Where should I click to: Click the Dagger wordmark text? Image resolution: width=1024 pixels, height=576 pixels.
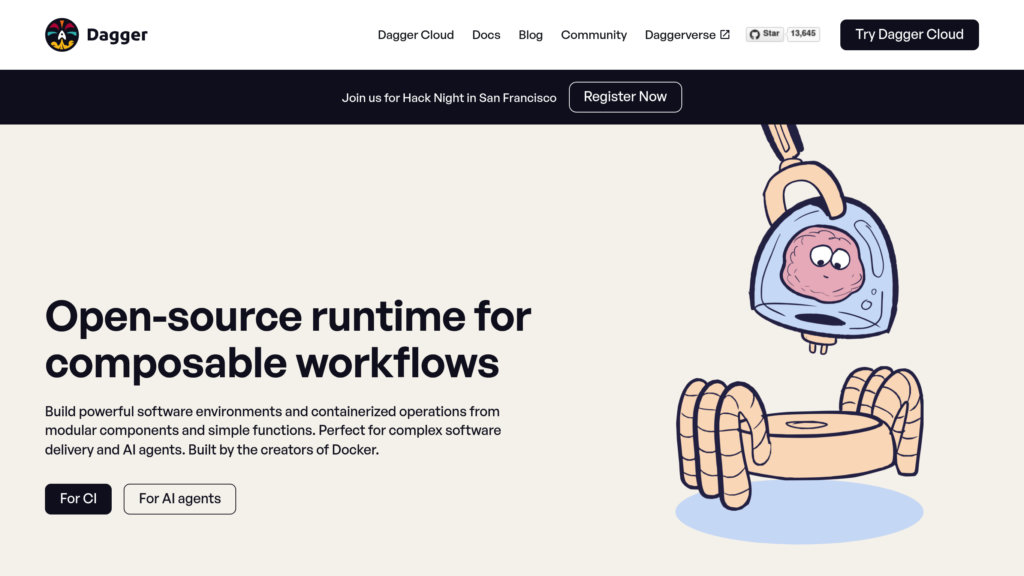tap(117, 35)
